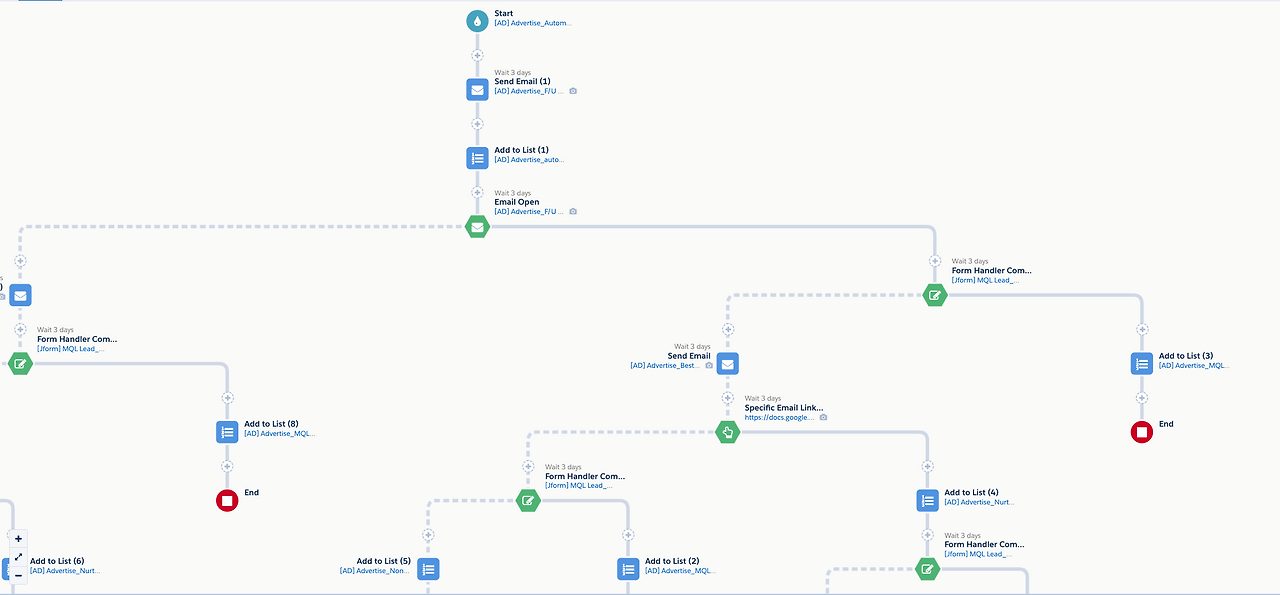Image resolution: width=1280 pixels, height=595 pixels.
Task: Click the Form Handler hexagon left of Add to List (8)
Action: (x=20, y=363)
